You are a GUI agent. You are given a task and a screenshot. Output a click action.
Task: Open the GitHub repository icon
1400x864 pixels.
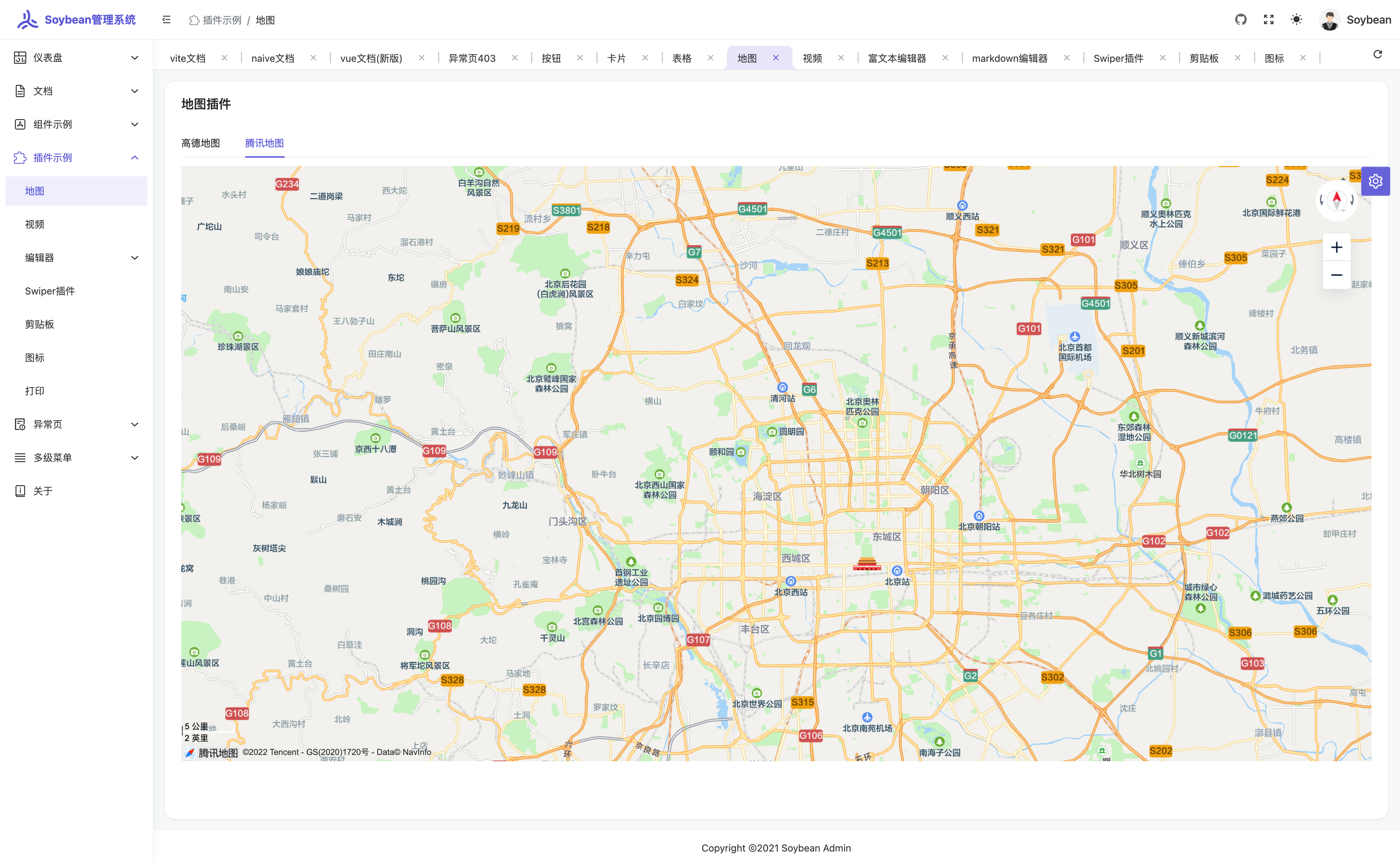1241,19
